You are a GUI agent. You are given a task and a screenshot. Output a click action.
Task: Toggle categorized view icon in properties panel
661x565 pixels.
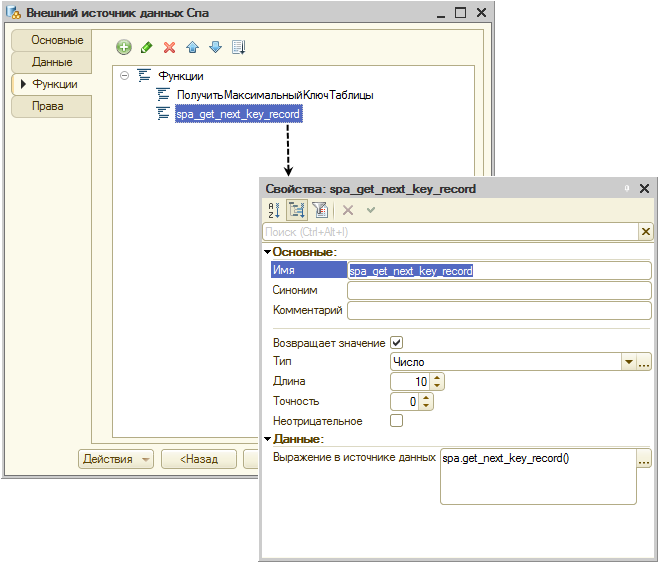297,210
